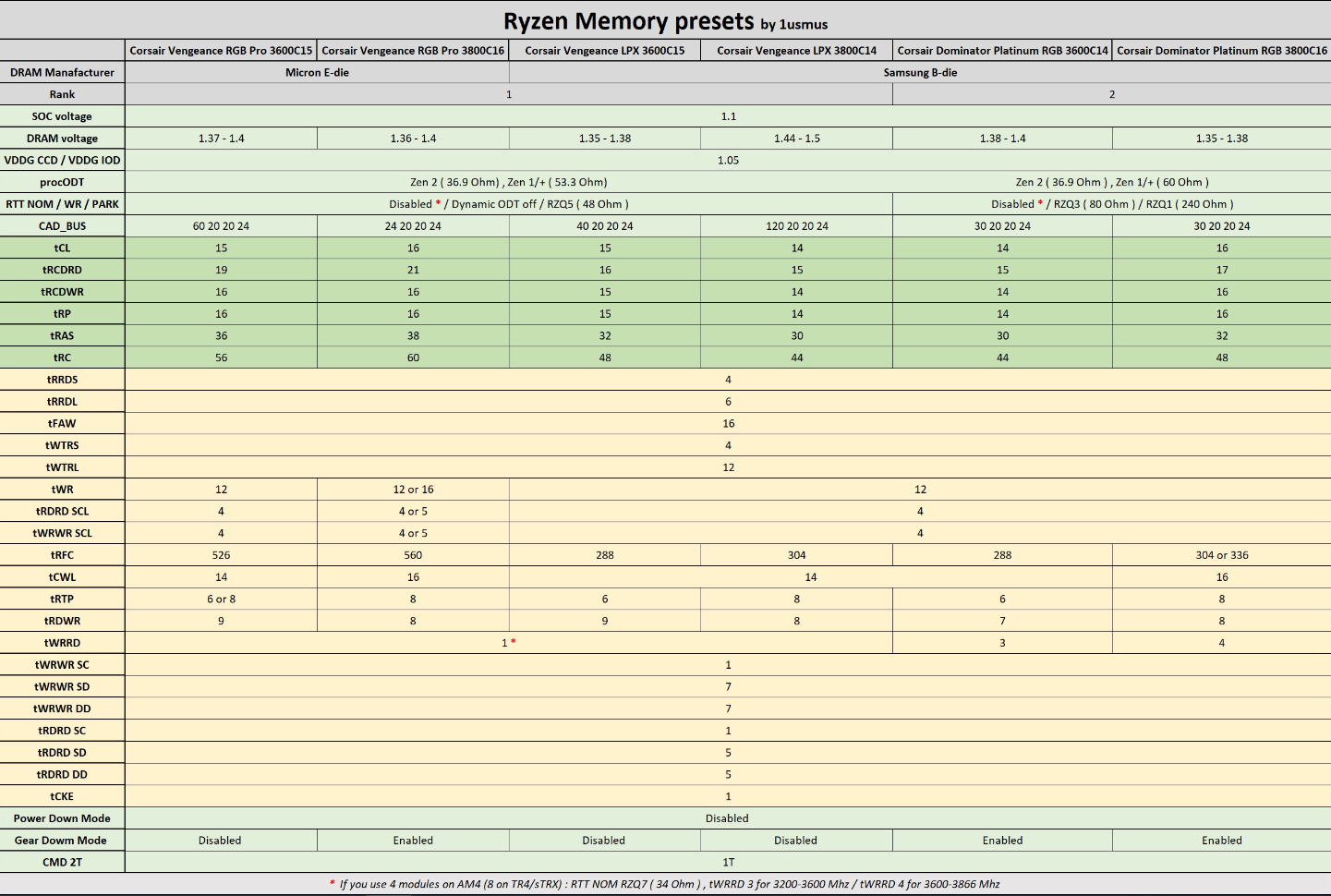Select the tRFC cell "304 or 336"
The width and height of the screenshot is (1331, 896).
point(1222,555)
